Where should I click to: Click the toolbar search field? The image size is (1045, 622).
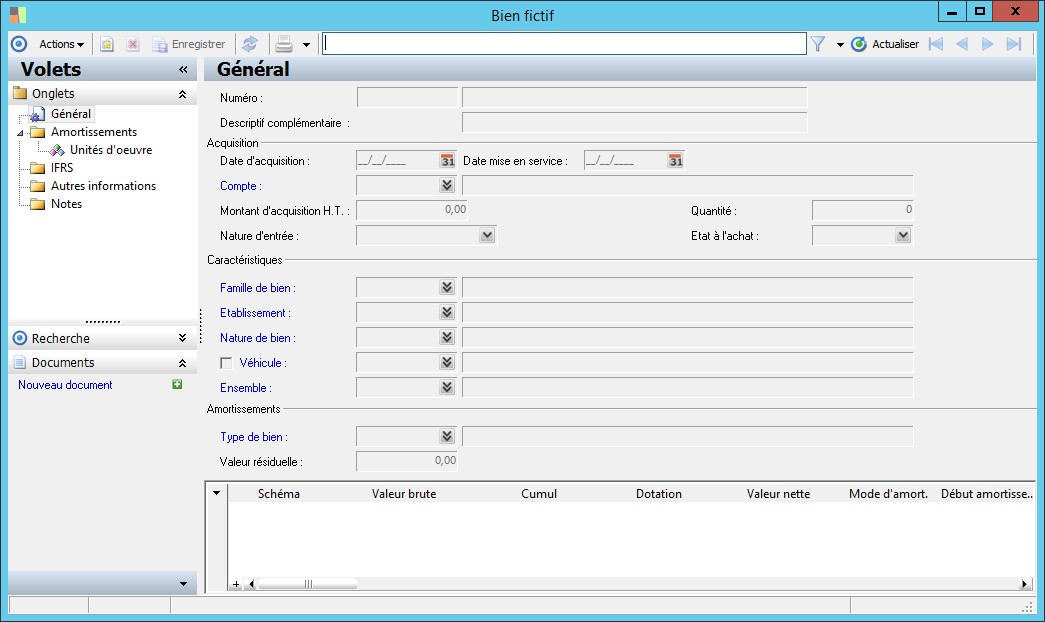click(564, 43)
